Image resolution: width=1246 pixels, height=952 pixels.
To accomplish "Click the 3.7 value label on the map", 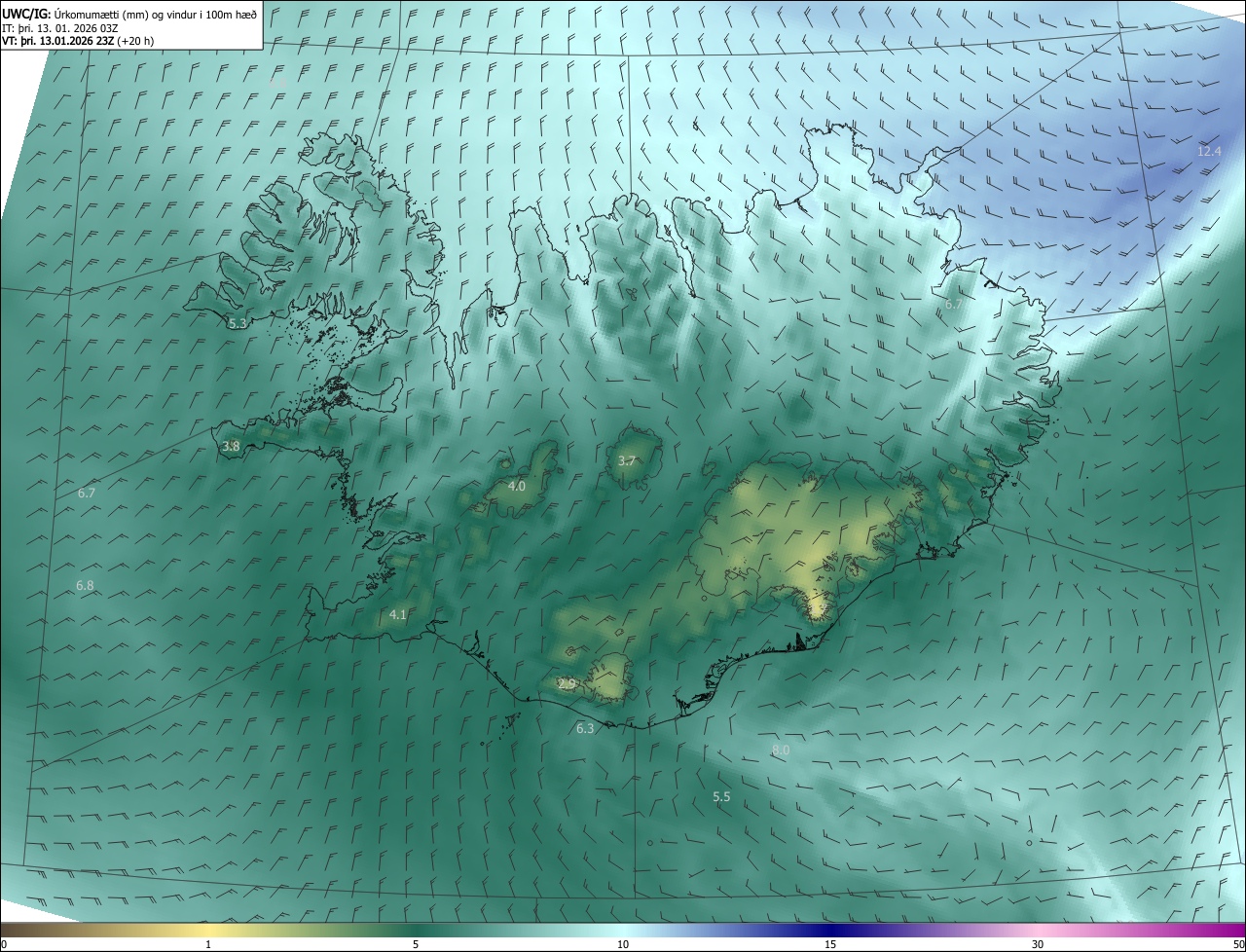I will tap(627, 460).
